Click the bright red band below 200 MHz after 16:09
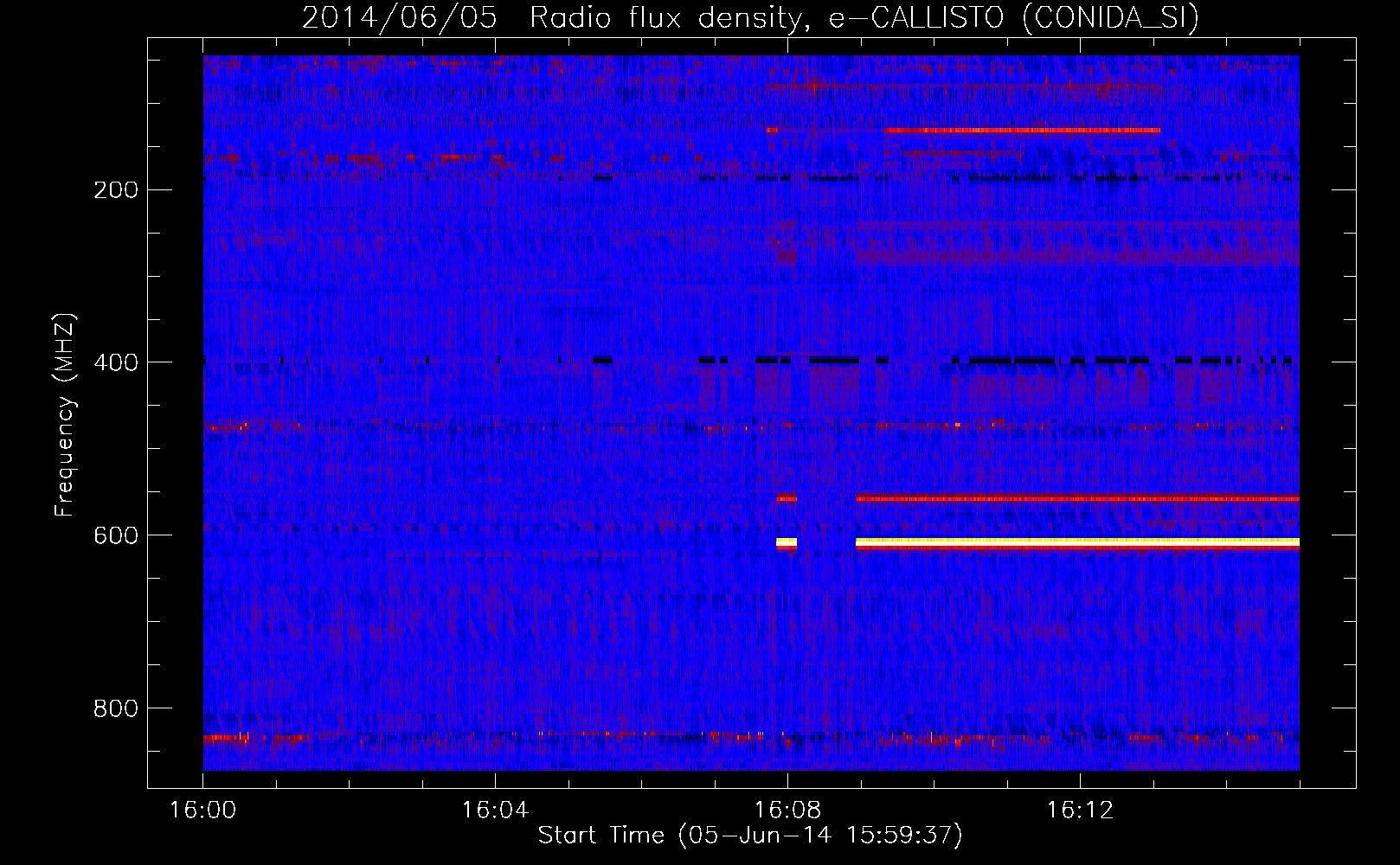The height and width of the screenshot is (865, 1400). [x=1022, y=131]
